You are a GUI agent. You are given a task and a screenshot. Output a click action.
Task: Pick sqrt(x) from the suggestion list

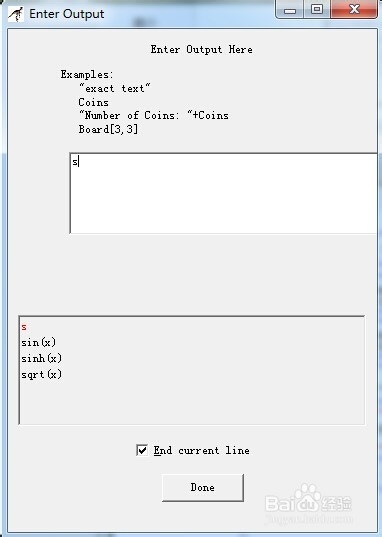pos(41,374)
